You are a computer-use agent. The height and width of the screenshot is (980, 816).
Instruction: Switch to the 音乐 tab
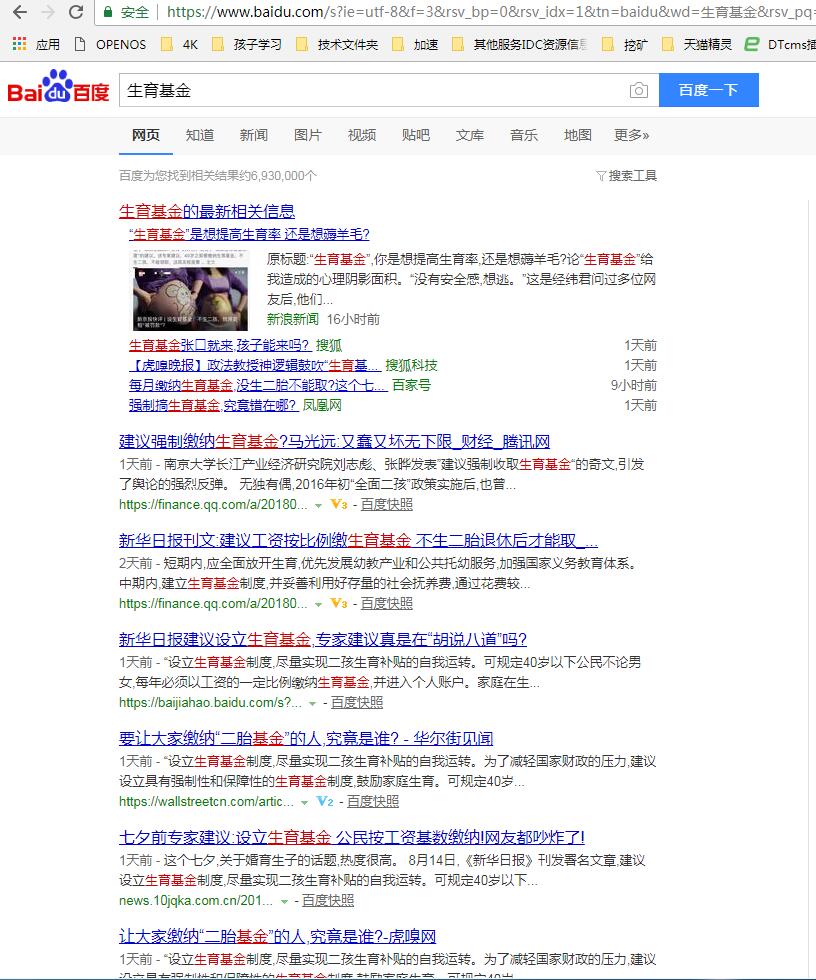pyautogui.click(x=524, y=135)
